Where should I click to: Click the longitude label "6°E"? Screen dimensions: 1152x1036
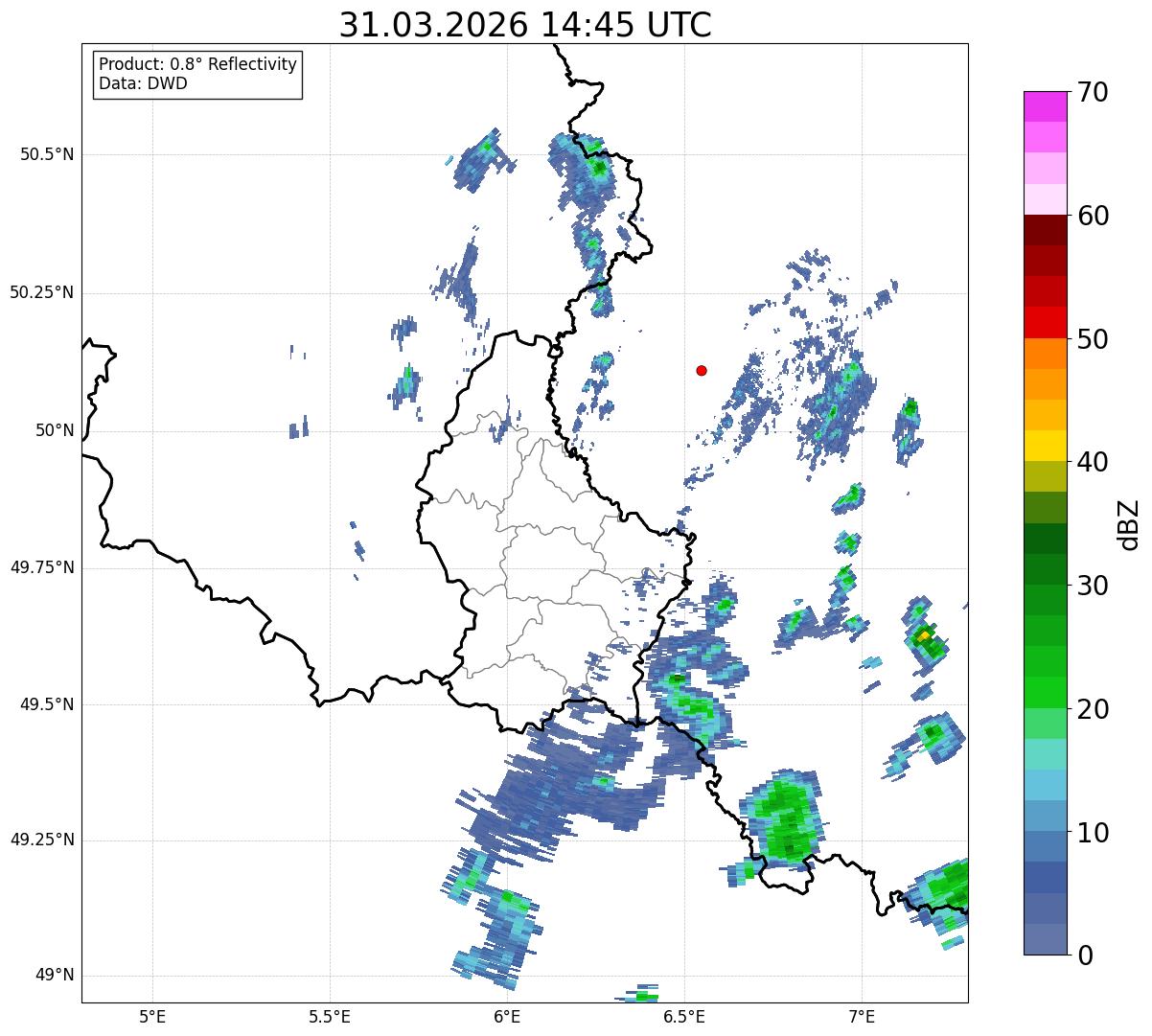coord(507,1016)
